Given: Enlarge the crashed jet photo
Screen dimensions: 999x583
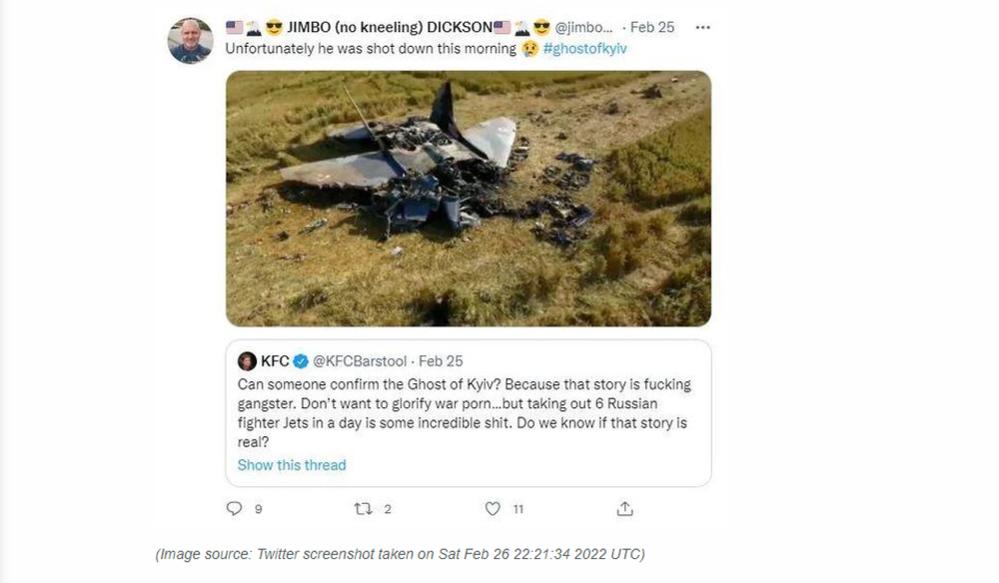Looking at the screenshot, I should (x=468, y=198).
